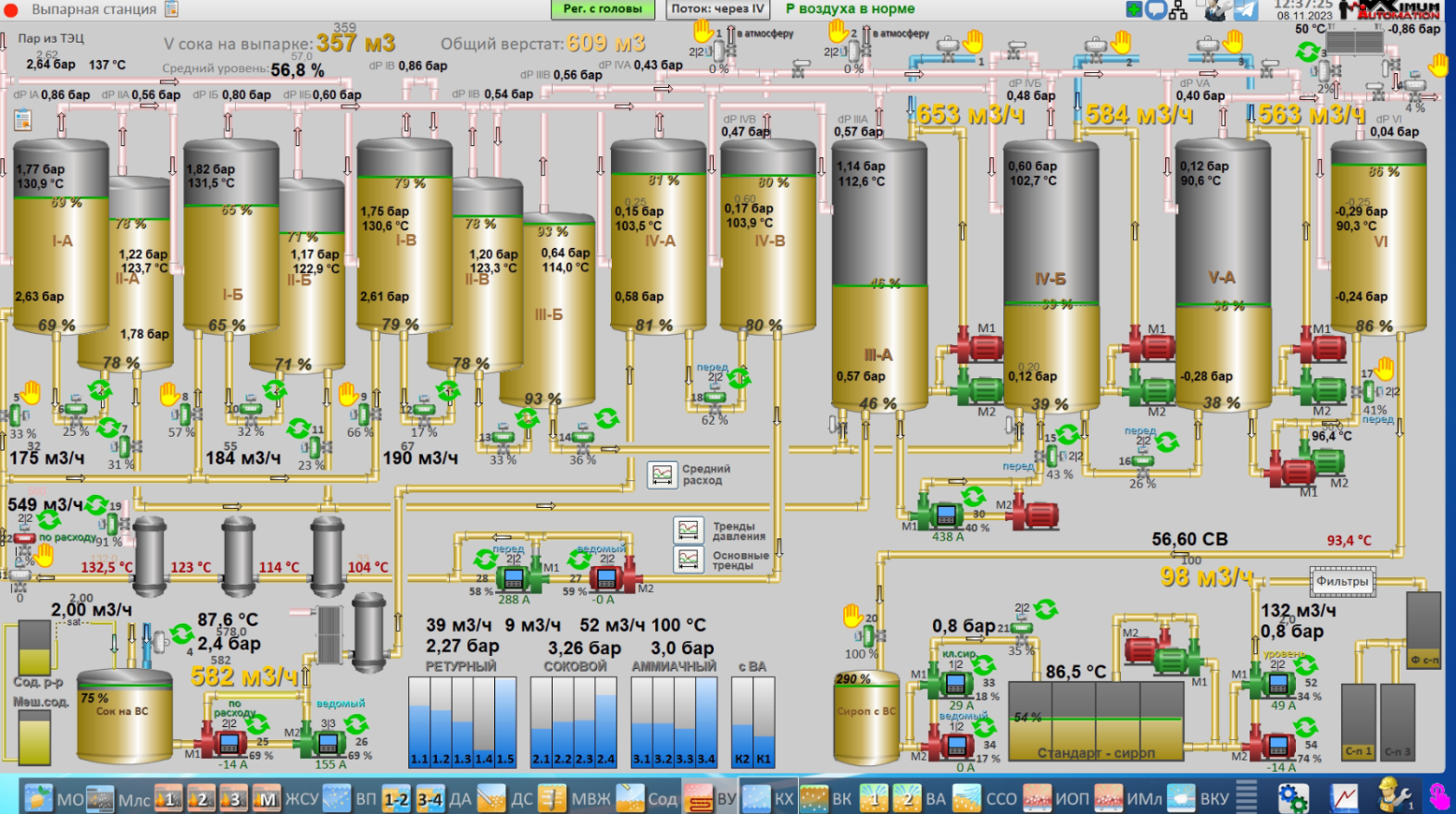Select control valve 10 under tank II-Б
1456x814 pixels.
point(250,408)
